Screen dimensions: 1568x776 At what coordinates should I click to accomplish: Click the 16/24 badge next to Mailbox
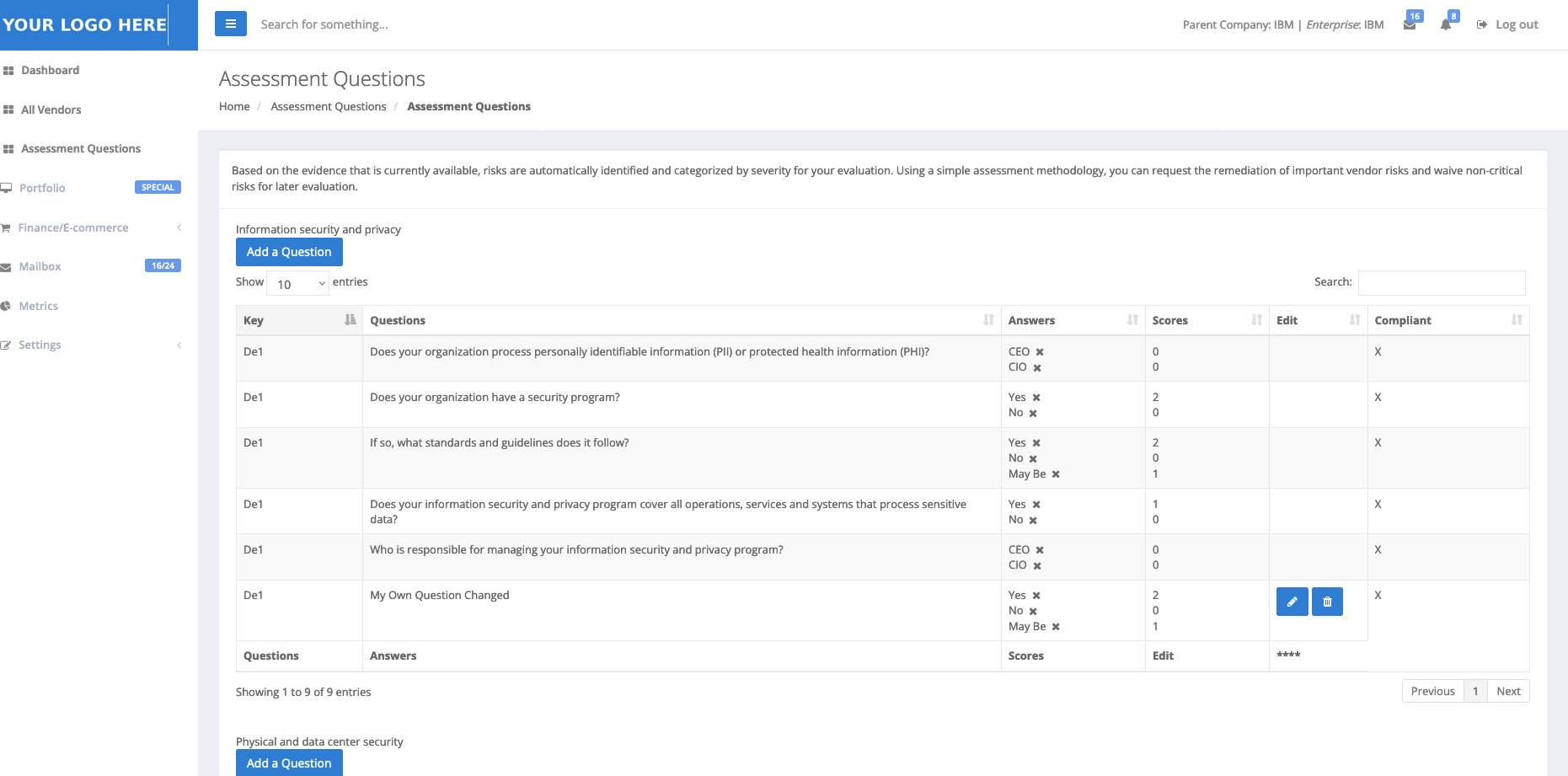[163, 265]
